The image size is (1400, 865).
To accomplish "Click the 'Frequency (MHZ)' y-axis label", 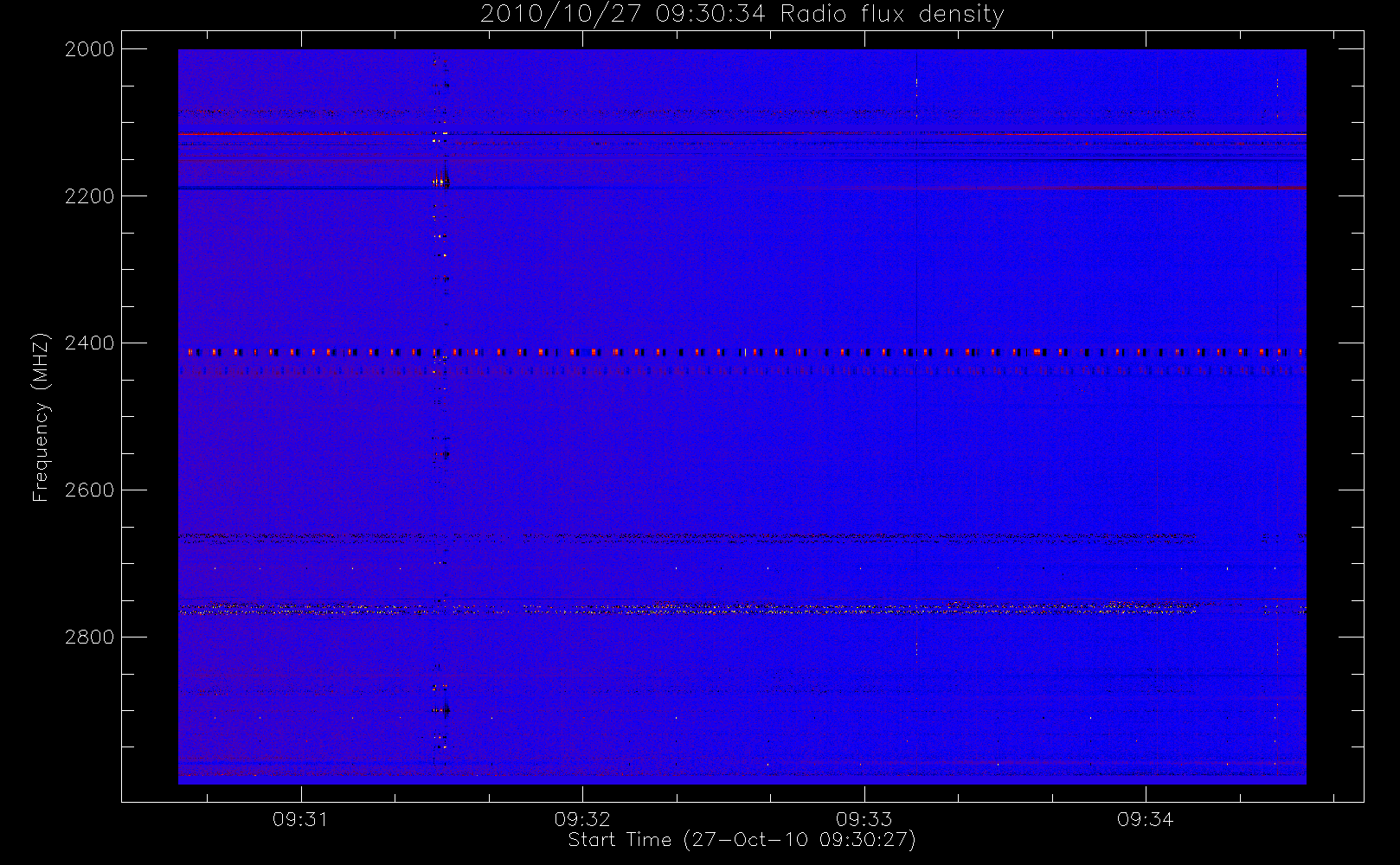I will pos(41,417).
